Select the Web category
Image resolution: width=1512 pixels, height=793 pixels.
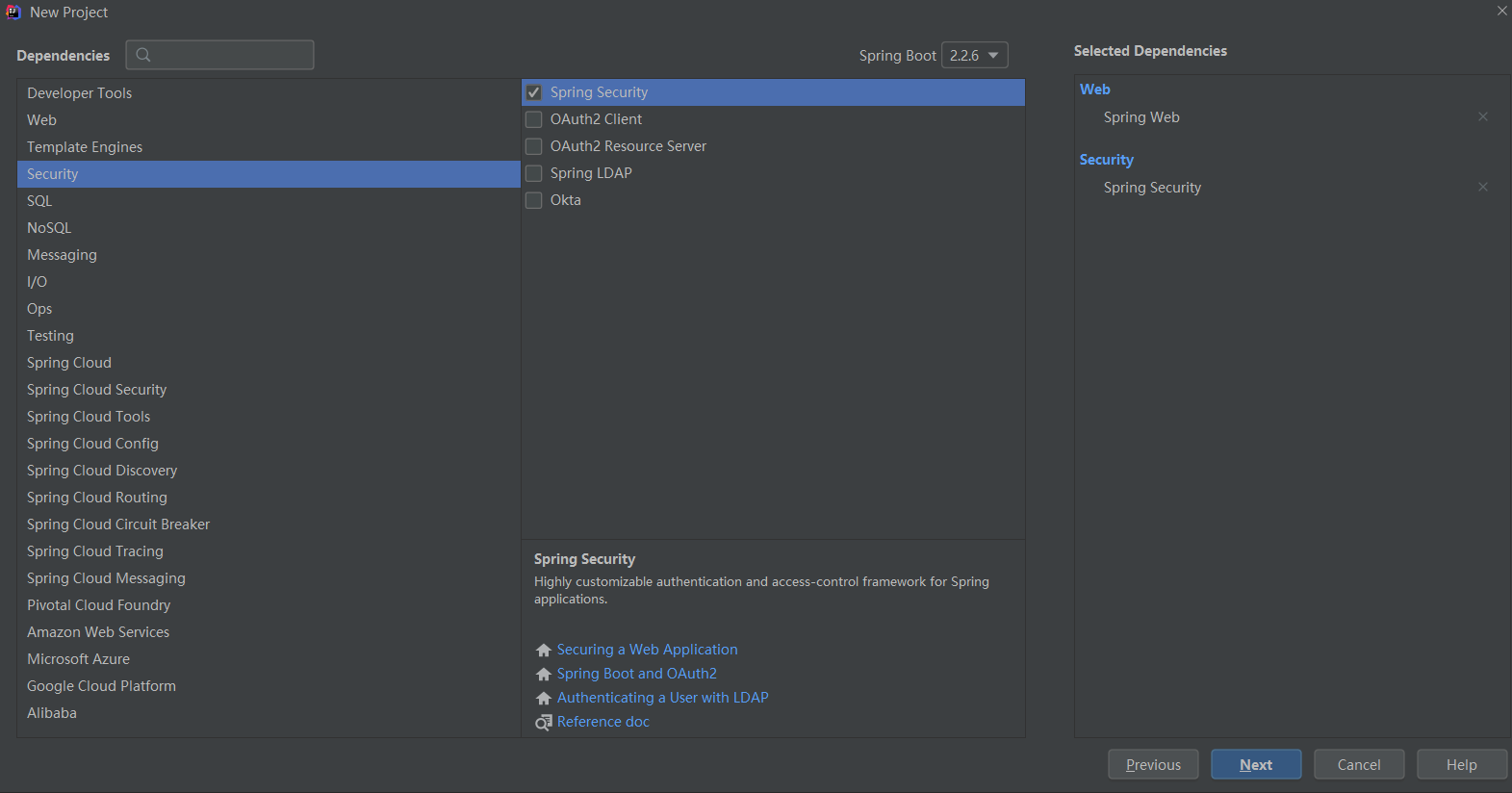[x=269, y=120]
